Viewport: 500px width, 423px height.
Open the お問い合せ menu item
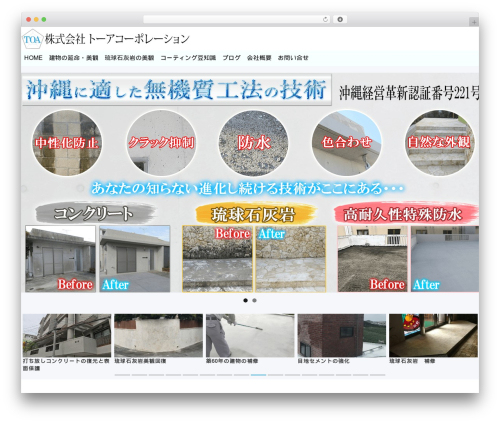[x=293, y=58]
